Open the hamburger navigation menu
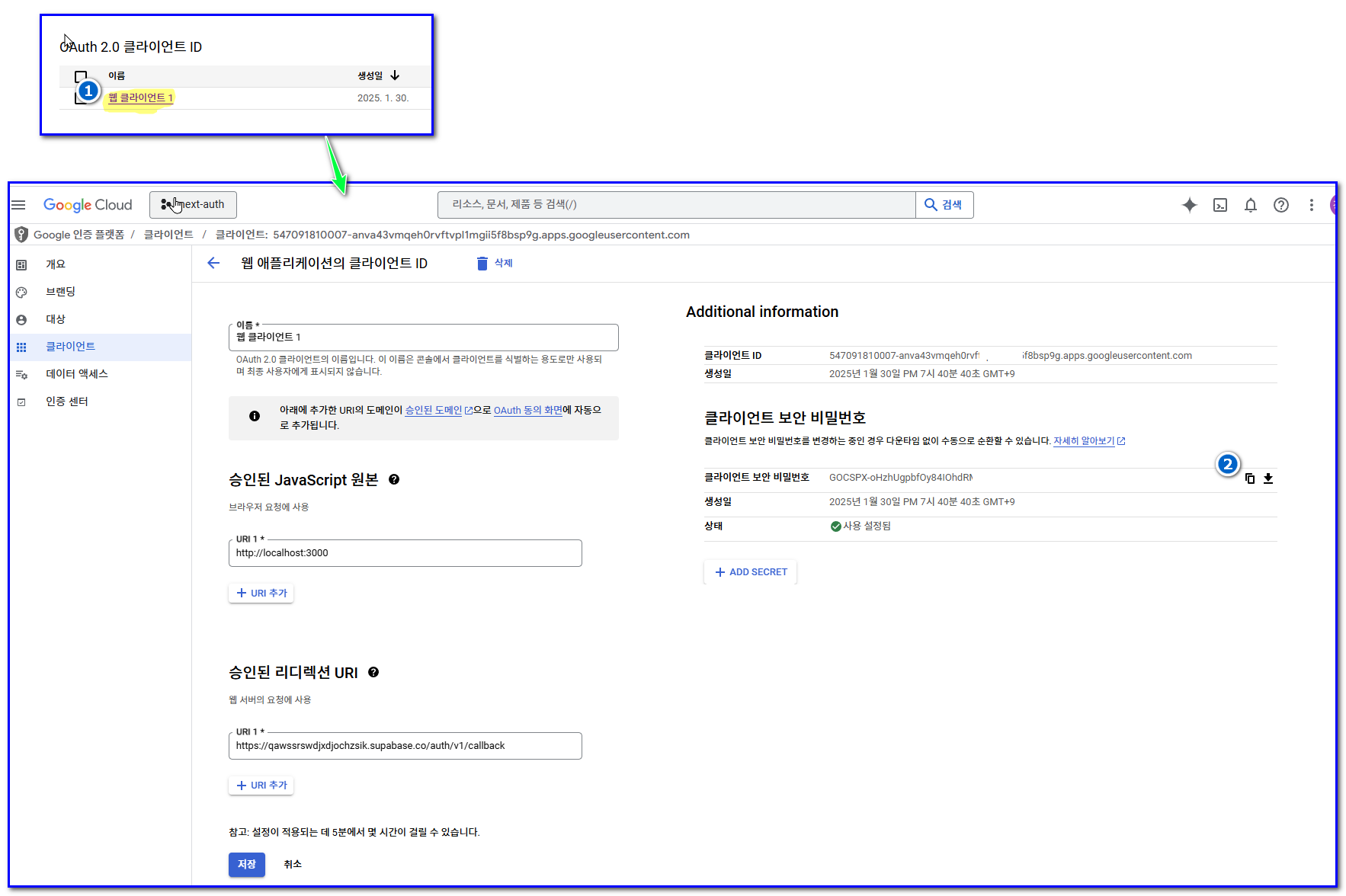 19,205
